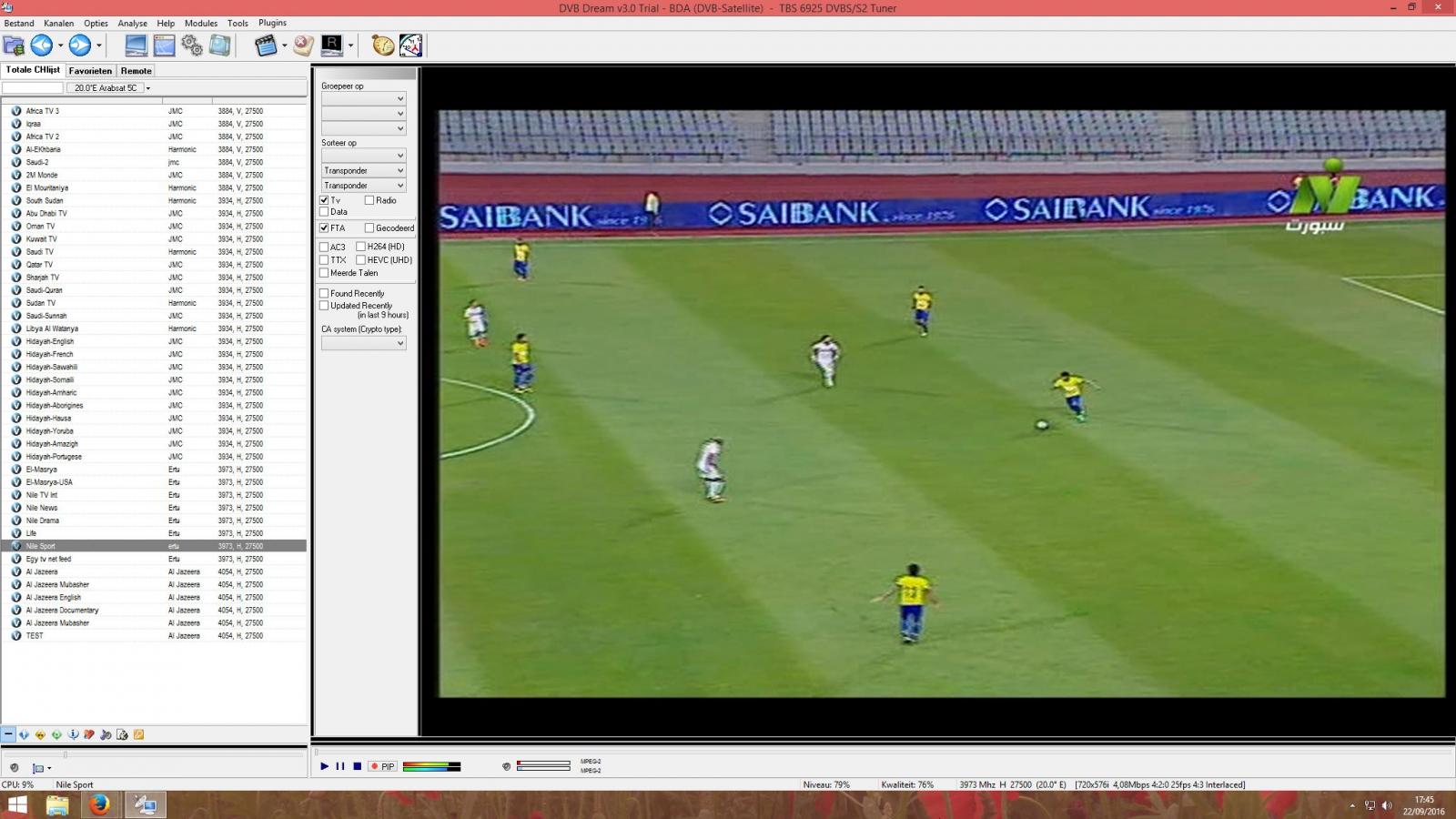Select Al Jazeera English in channel list

coord(54,598)
